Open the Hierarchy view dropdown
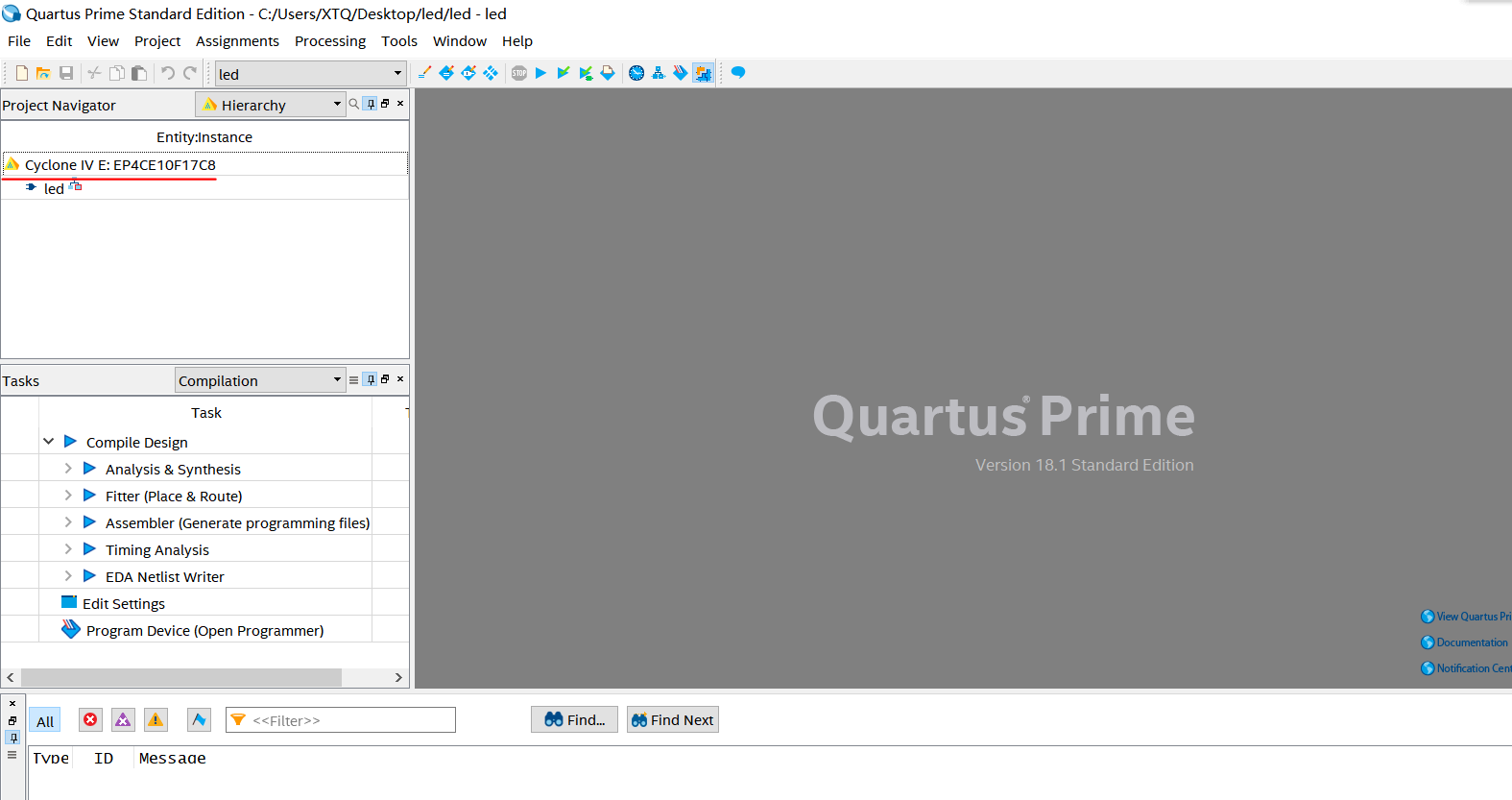Image resolution: width=1512 pixels, height=800 pixels. pos(337,104)
